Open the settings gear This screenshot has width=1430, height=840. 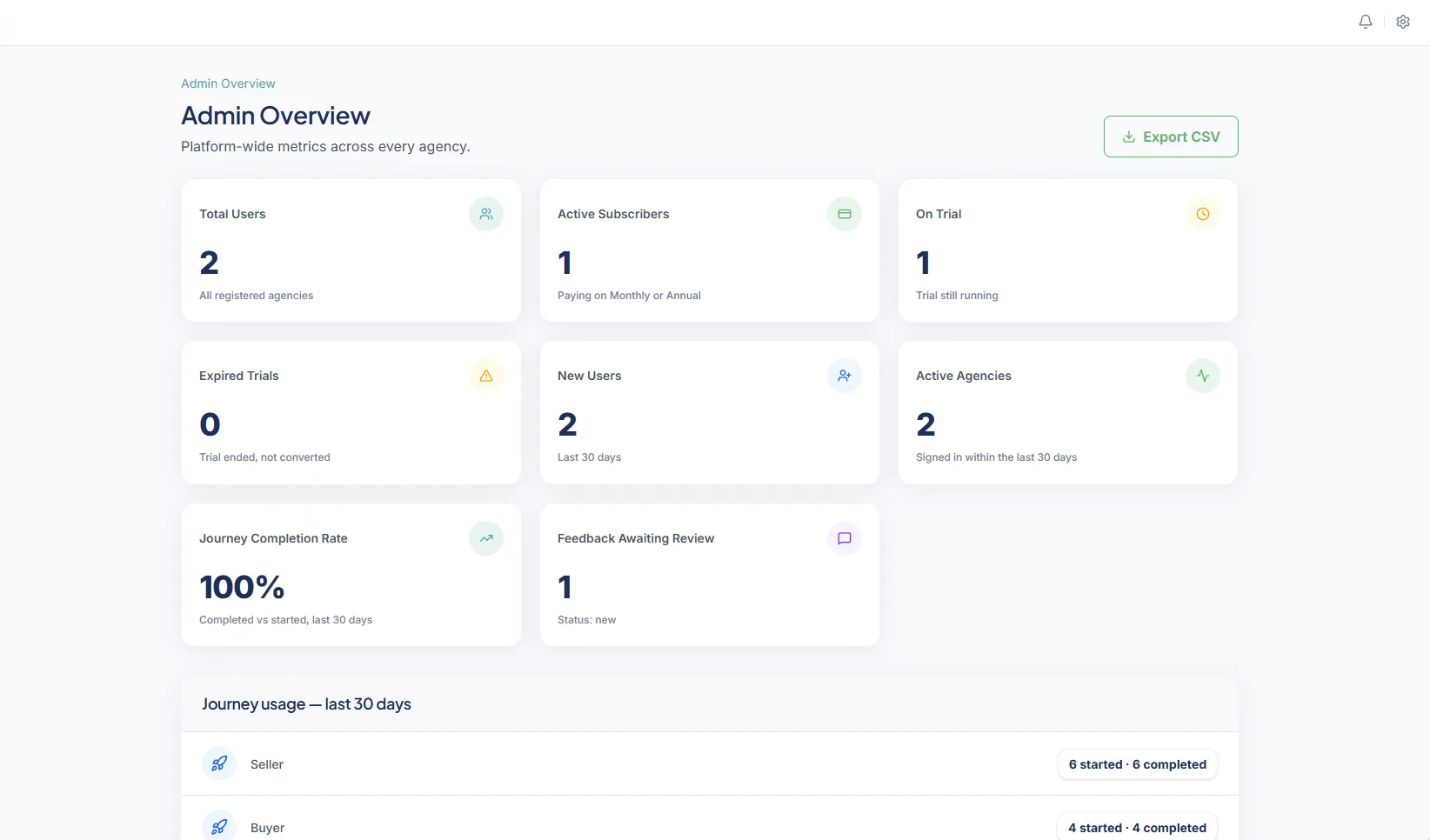pos(1403,22)
